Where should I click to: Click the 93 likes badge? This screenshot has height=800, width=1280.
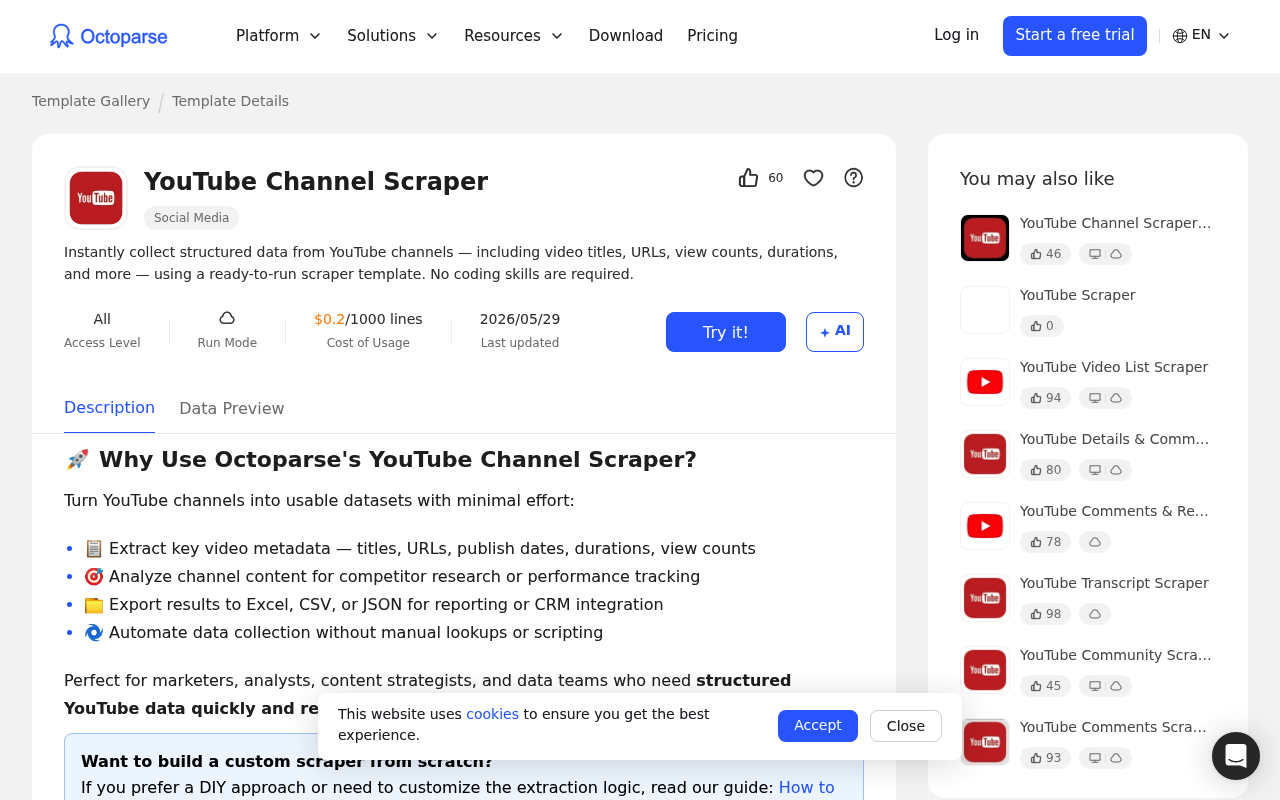(1045, 758)
